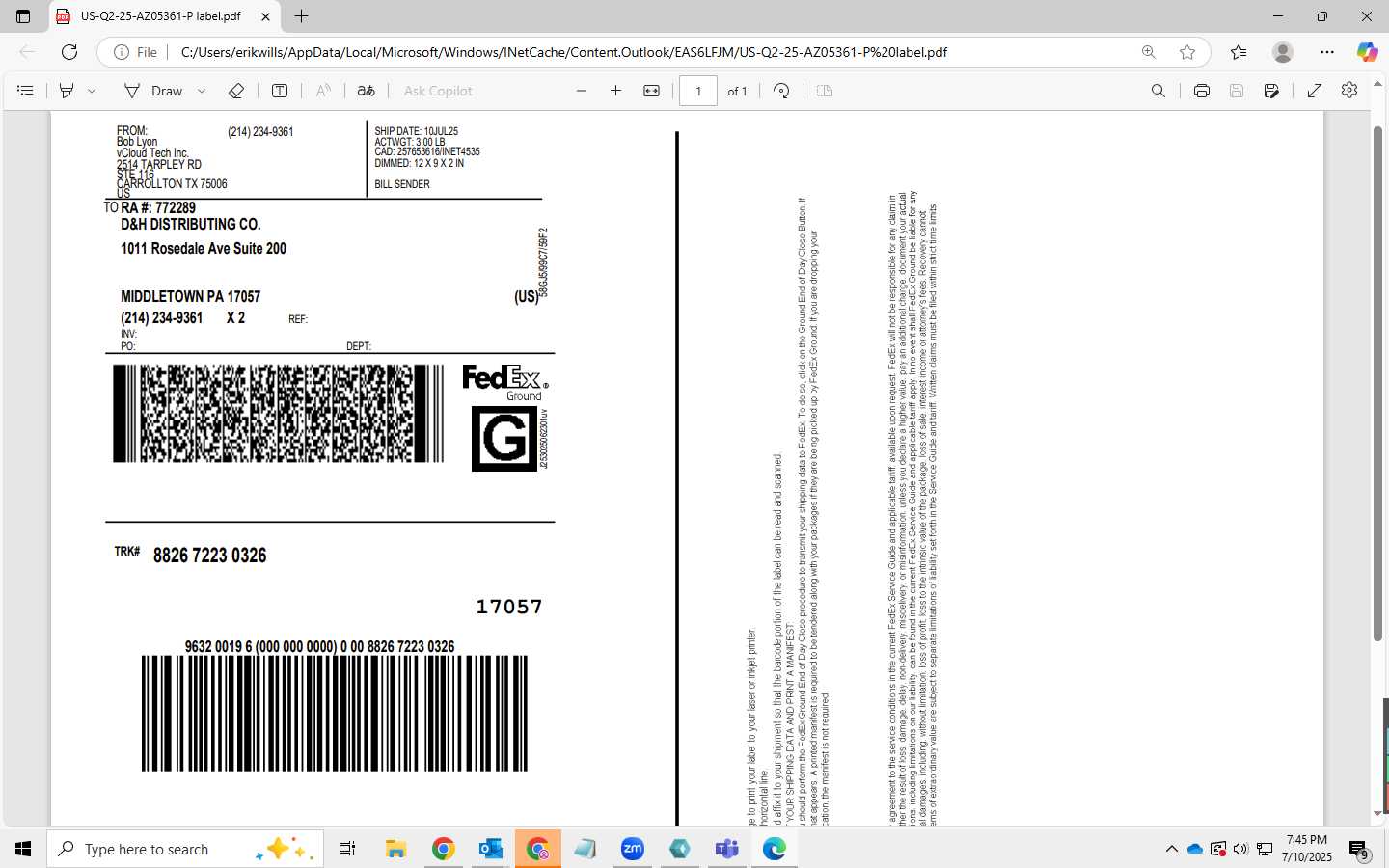Expand the Draw pen options dropdown
This screenshot has height=868, width=1389.
coord(202,91)
